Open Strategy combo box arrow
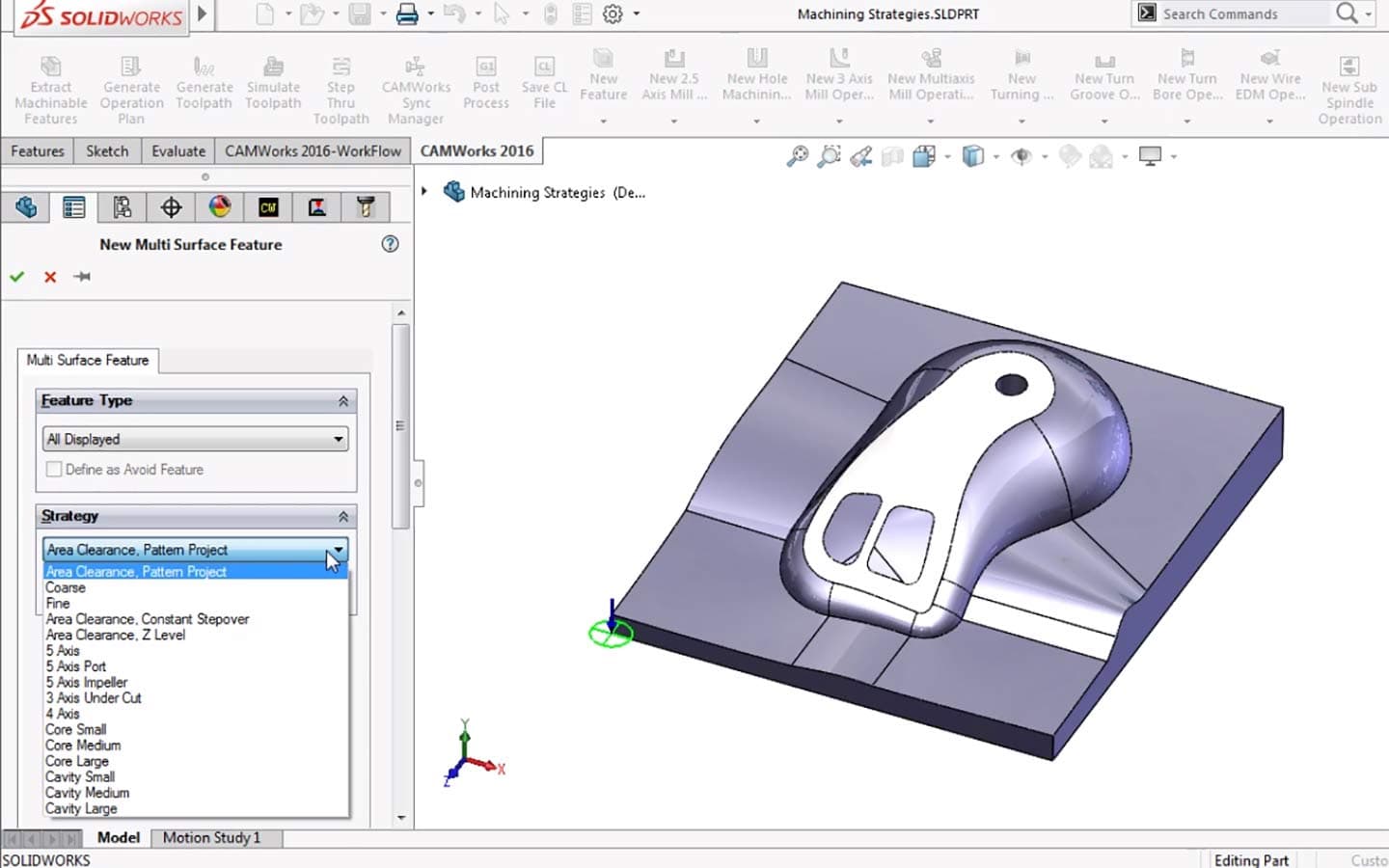This screenshot has height=868, width=1389. 339,550
